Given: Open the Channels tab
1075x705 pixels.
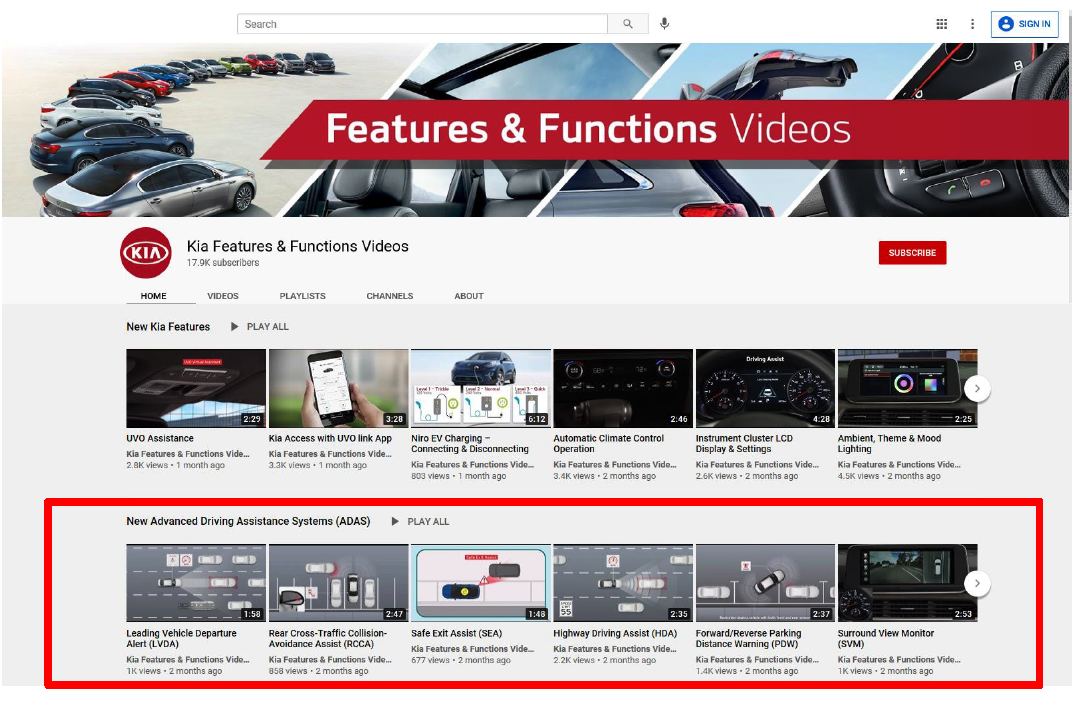Looking at the screenshot, I should coord(389,296).
